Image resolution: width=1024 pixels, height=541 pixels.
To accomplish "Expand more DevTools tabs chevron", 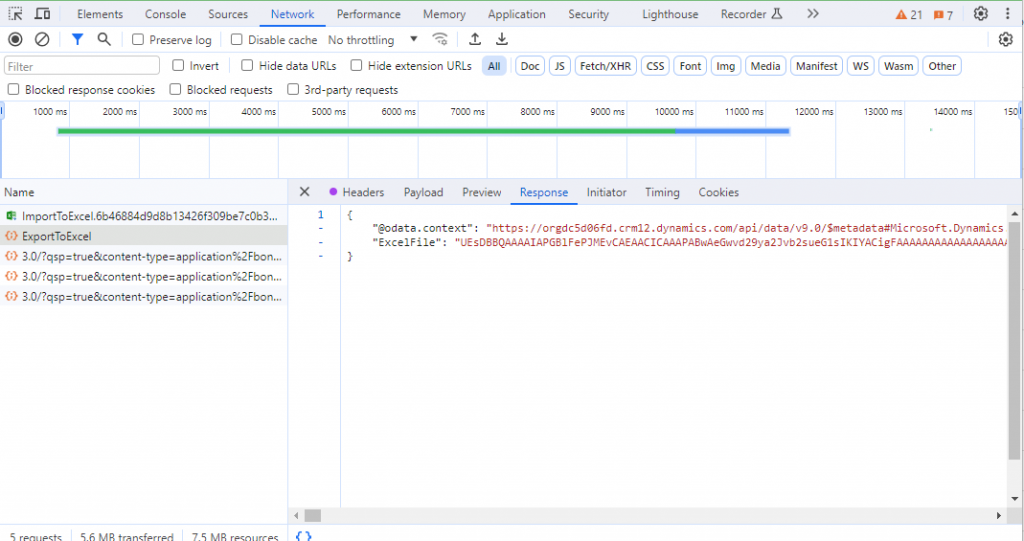I will pyautogui.click(x=812, y=14).
